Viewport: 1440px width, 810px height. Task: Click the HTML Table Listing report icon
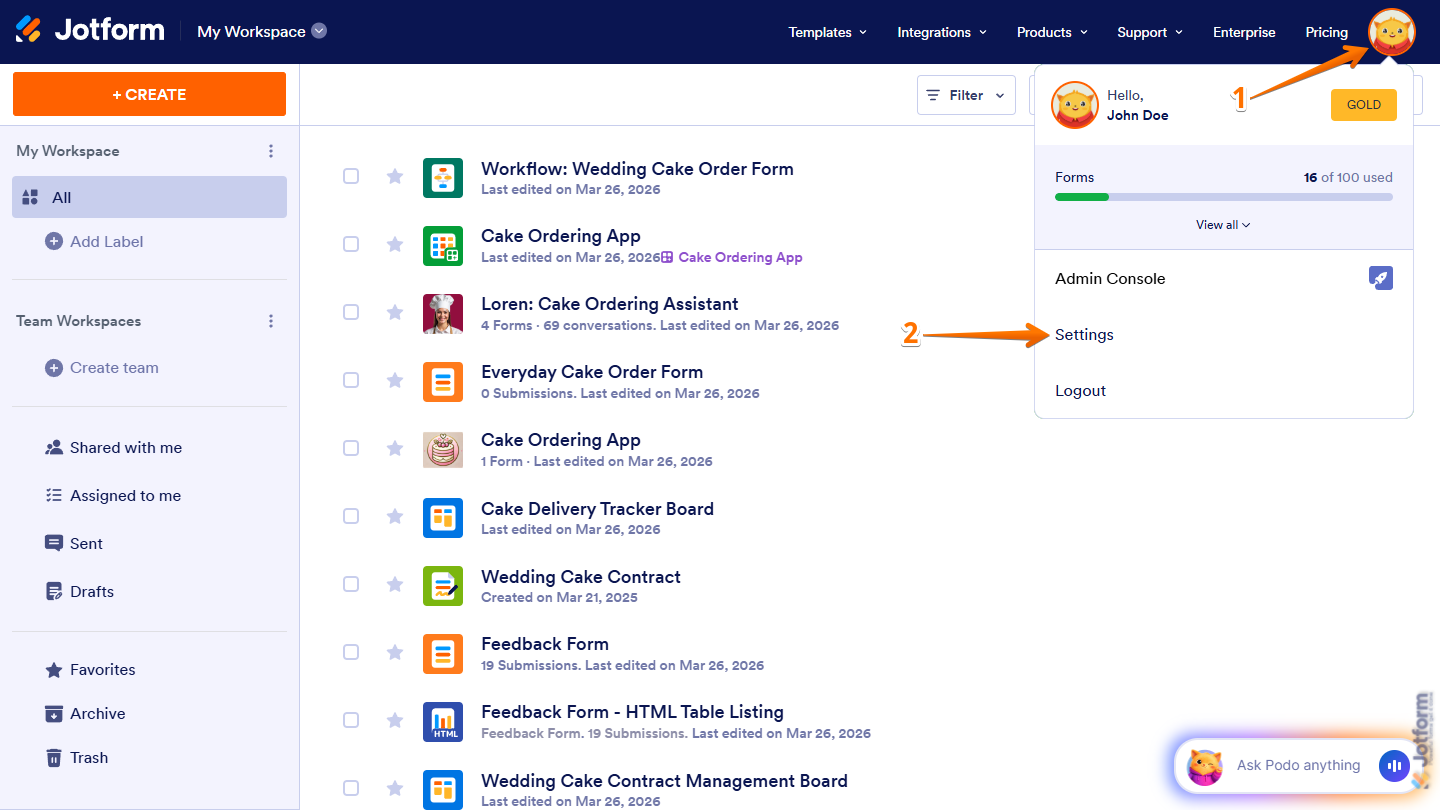(x=443, y=722)
